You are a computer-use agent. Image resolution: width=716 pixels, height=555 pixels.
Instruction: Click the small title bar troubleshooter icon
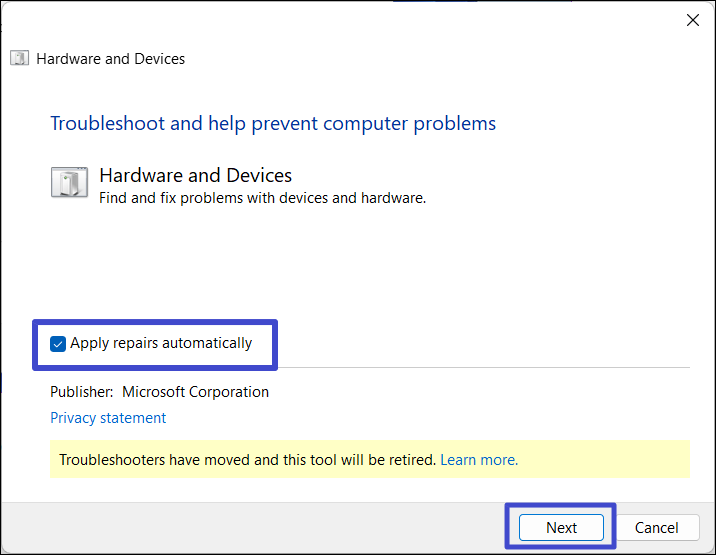tap(19, 58)
